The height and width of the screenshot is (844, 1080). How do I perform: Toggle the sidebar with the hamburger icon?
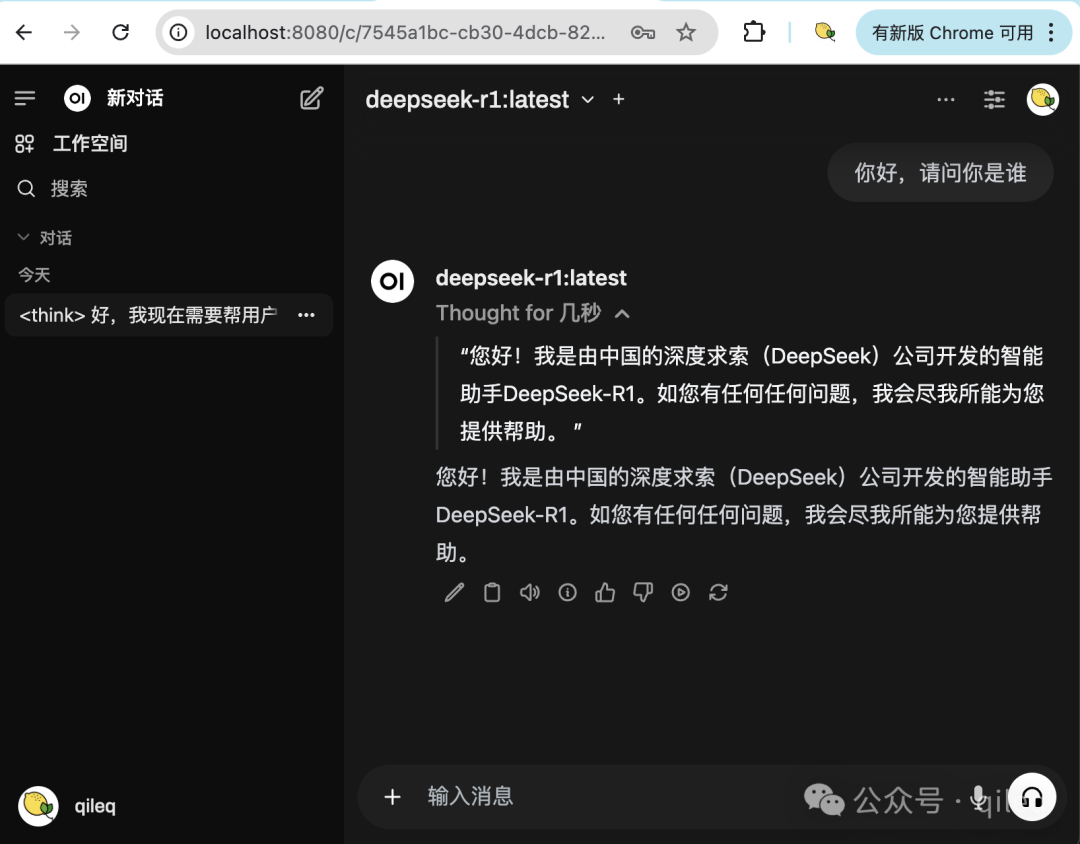tap(25, 99)
